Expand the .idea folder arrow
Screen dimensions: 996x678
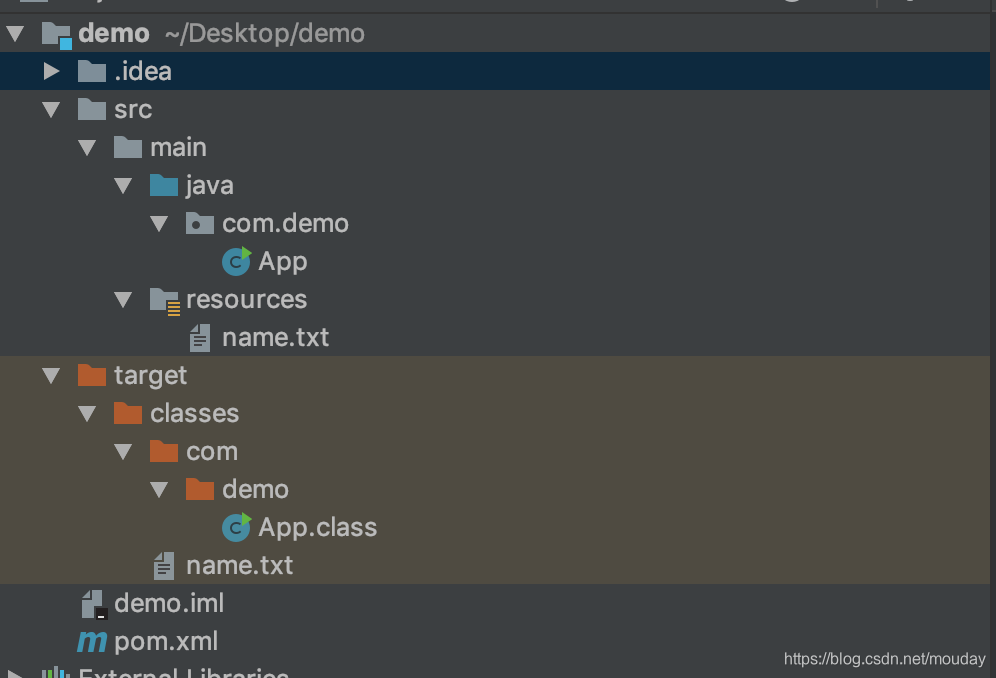pyautogui.click(x=51, y=71)
